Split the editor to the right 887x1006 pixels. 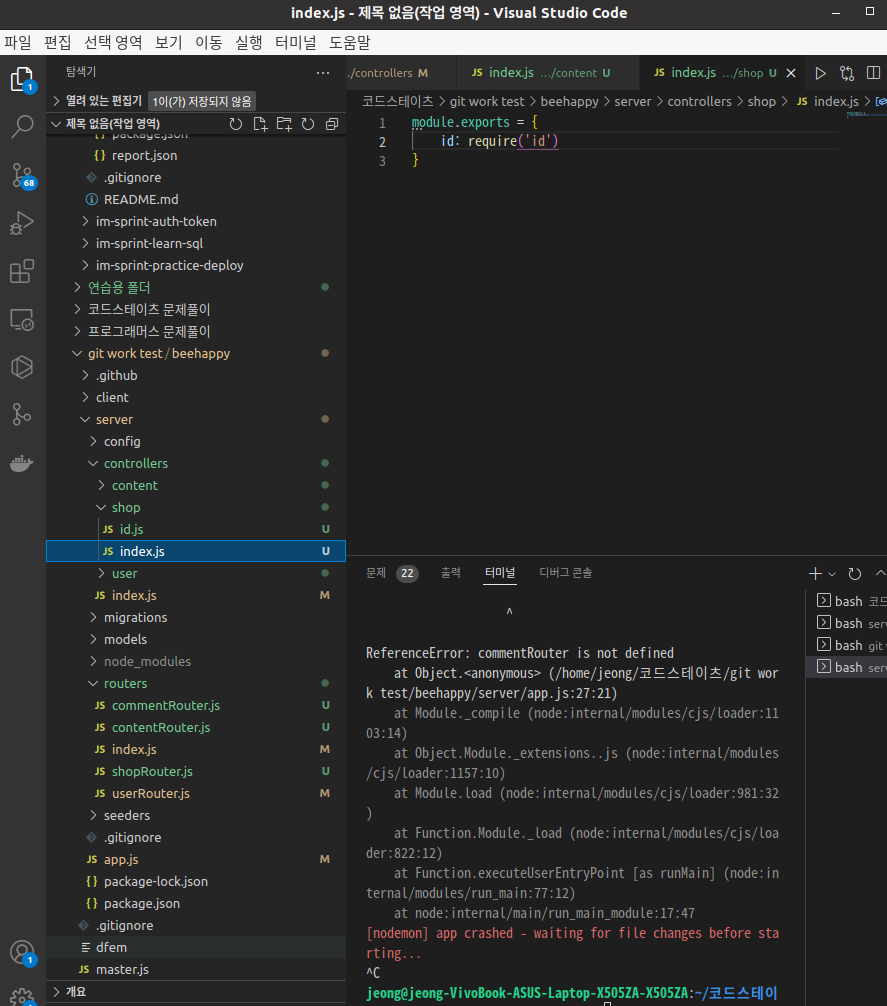point(873,73)
